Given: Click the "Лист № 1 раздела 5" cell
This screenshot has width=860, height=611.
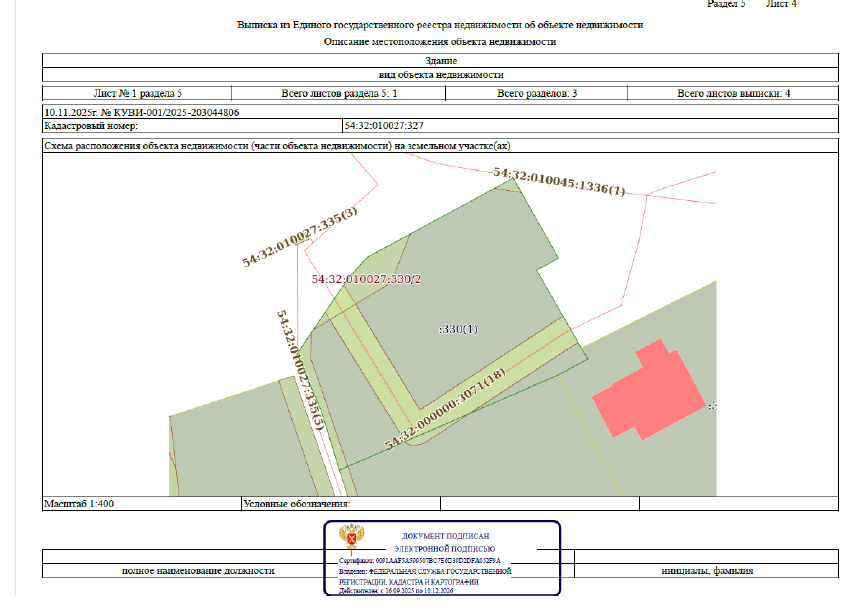Looking at the screenshot, I should (138, 94).
